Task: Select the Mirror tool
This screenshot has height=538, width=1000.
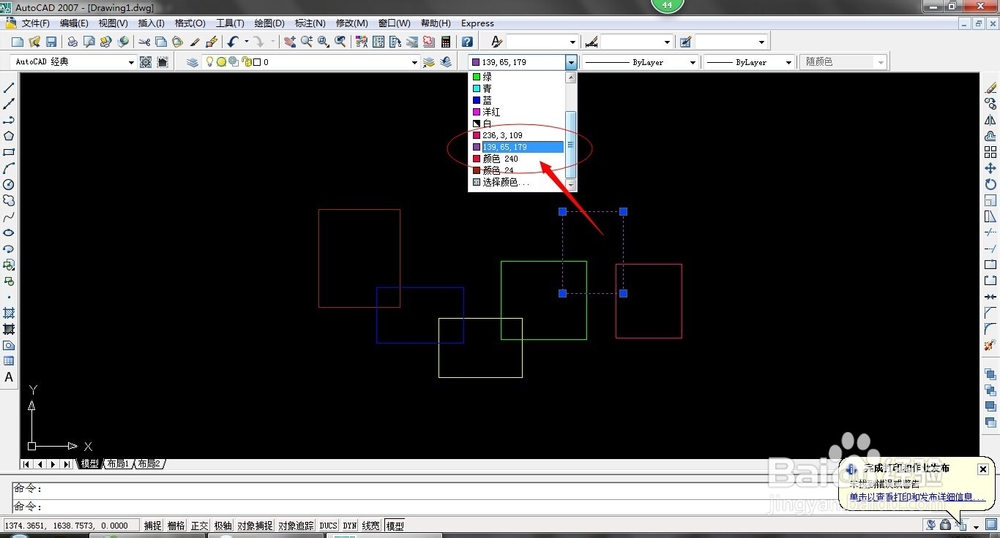Action: click(990, 120)
